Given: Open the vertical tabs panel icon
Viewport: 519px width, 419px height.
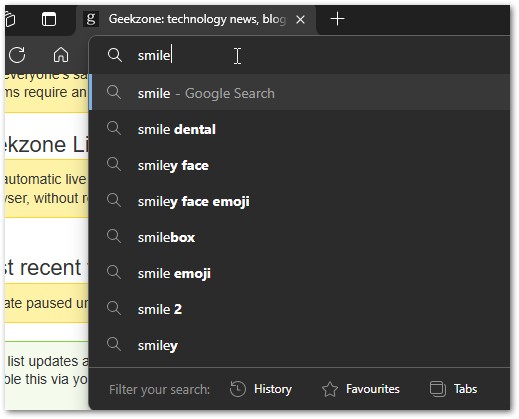Looking at the screenshot, I should pyautogui.click(x=49, y=19).
